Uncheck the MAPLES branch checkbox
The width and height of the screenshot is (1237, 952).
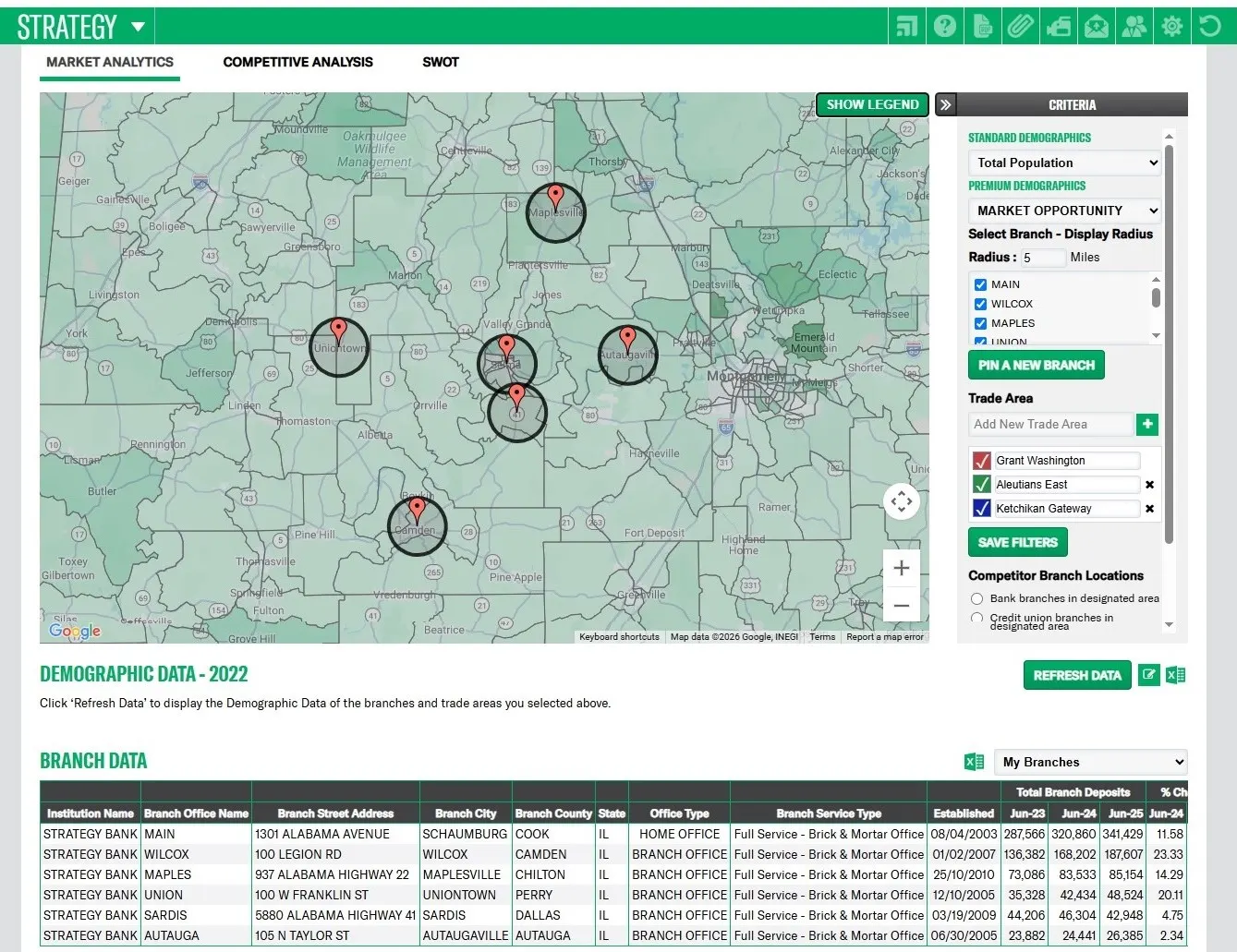981,323
